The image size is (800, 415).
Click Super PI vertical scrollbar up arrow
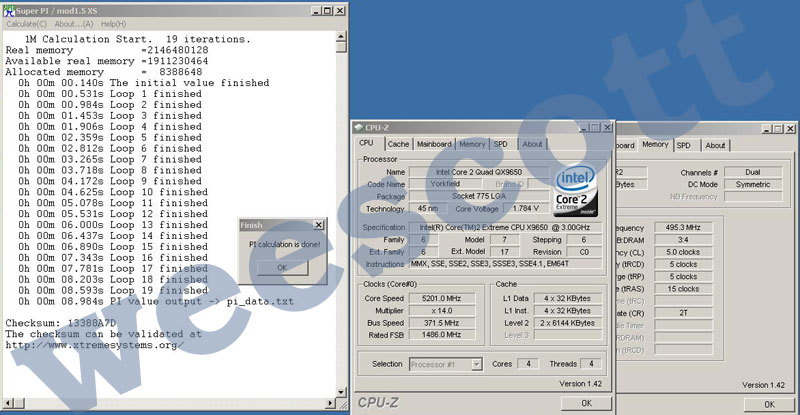pyautogui.click(x=341, y=37)
